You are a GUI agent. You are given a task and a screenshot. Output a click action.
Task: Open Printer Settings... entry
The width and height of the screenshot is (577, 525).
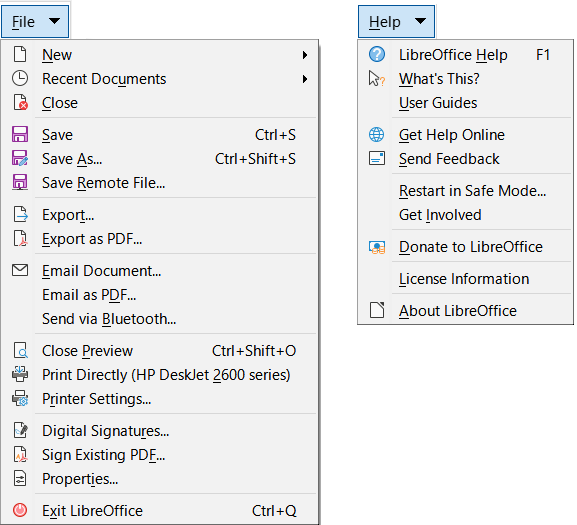(159, 398)
